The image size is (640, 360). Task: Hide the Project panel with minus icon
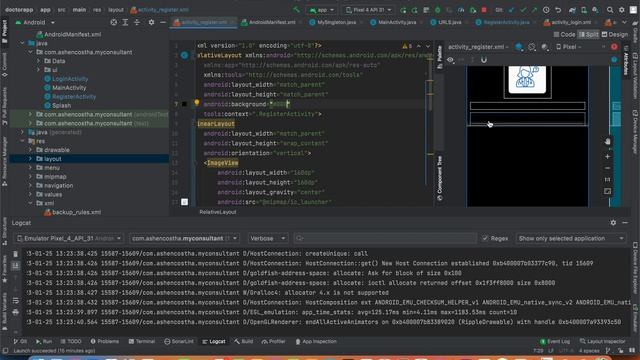[163, 22]
